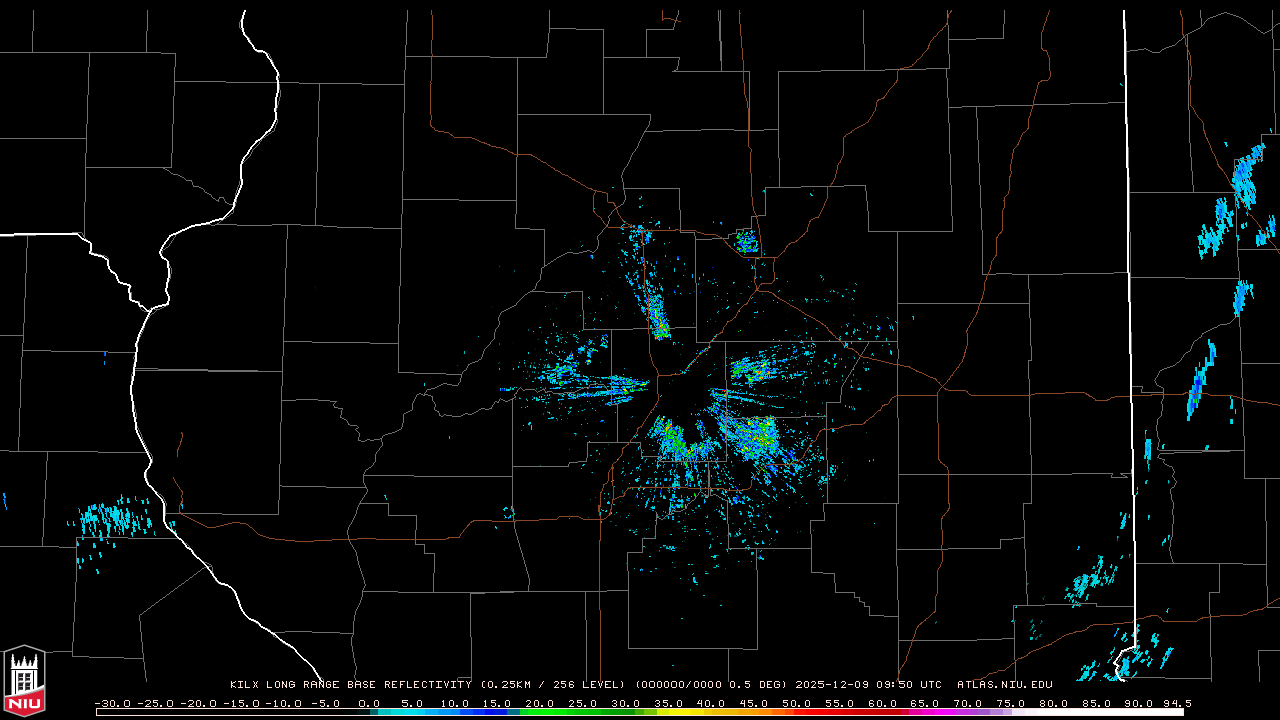Click the narrow echo band north-northwest of radar
Screen dimensions: 1280x720
655,310
